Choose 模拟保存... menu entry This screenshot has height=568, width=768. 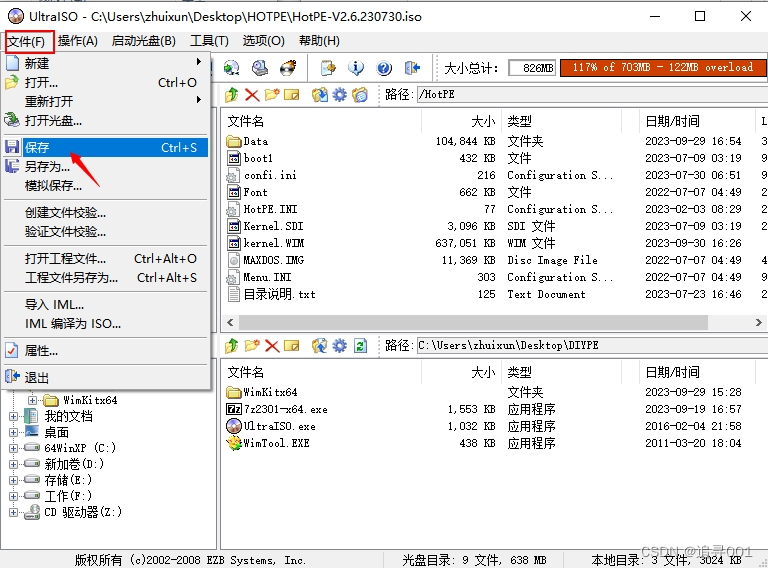pos(106,186)
